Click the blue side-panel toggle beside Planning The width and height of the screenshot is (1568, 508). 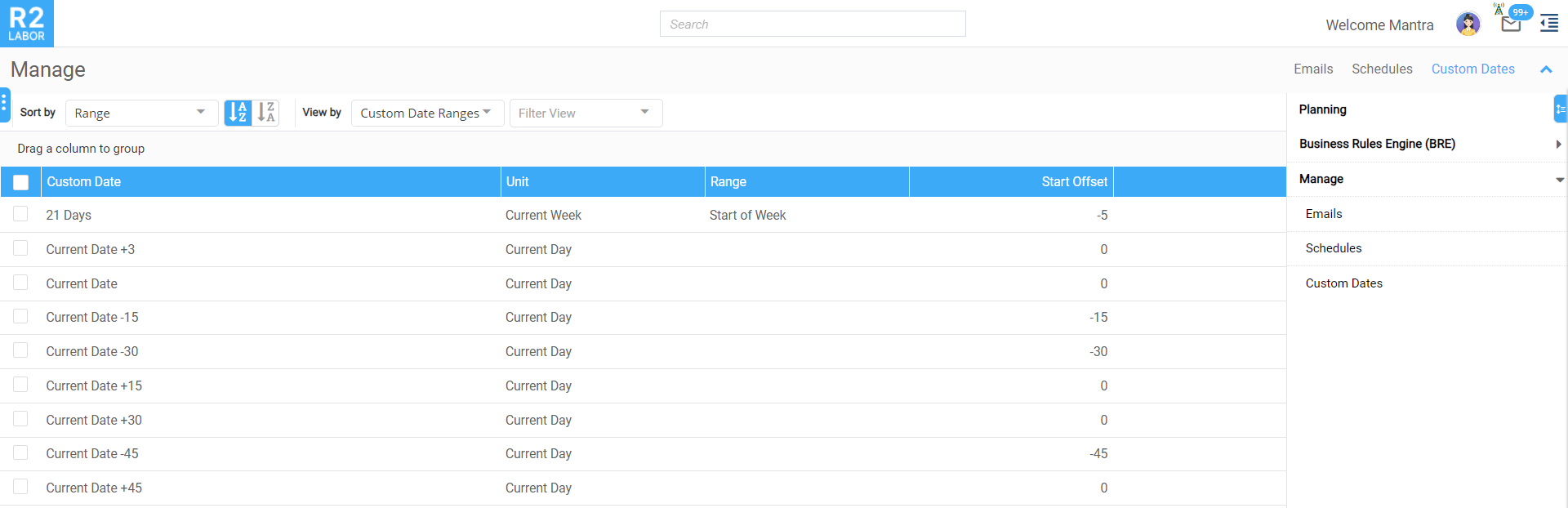pyautogui.click(x=1560, y=109)
